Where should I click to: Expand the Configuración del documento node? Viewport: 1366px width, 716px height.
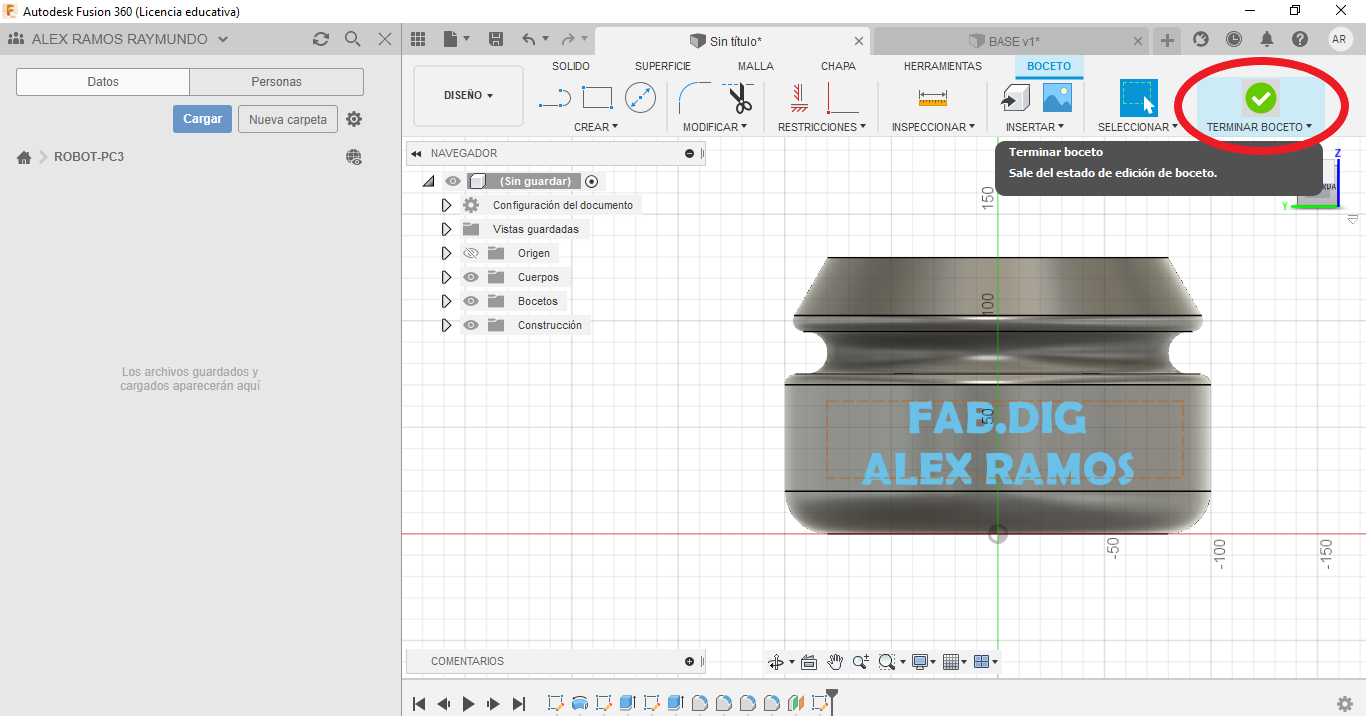pos(447,205)
